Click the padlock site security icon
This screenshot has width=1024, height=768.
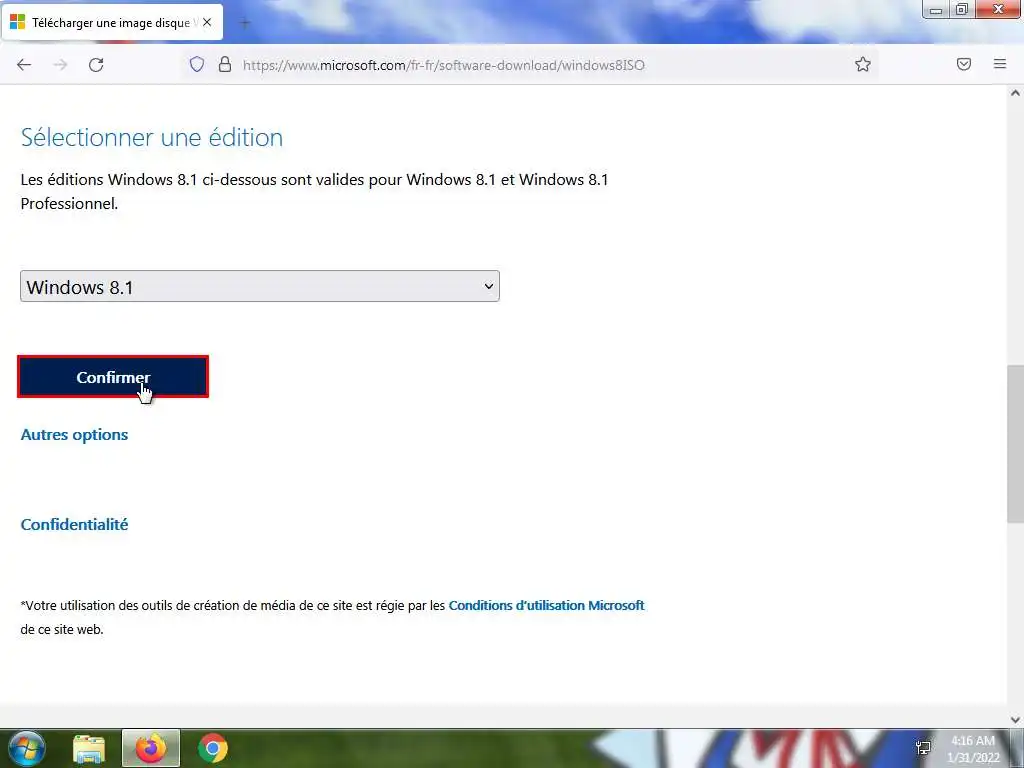click(225, 64)
